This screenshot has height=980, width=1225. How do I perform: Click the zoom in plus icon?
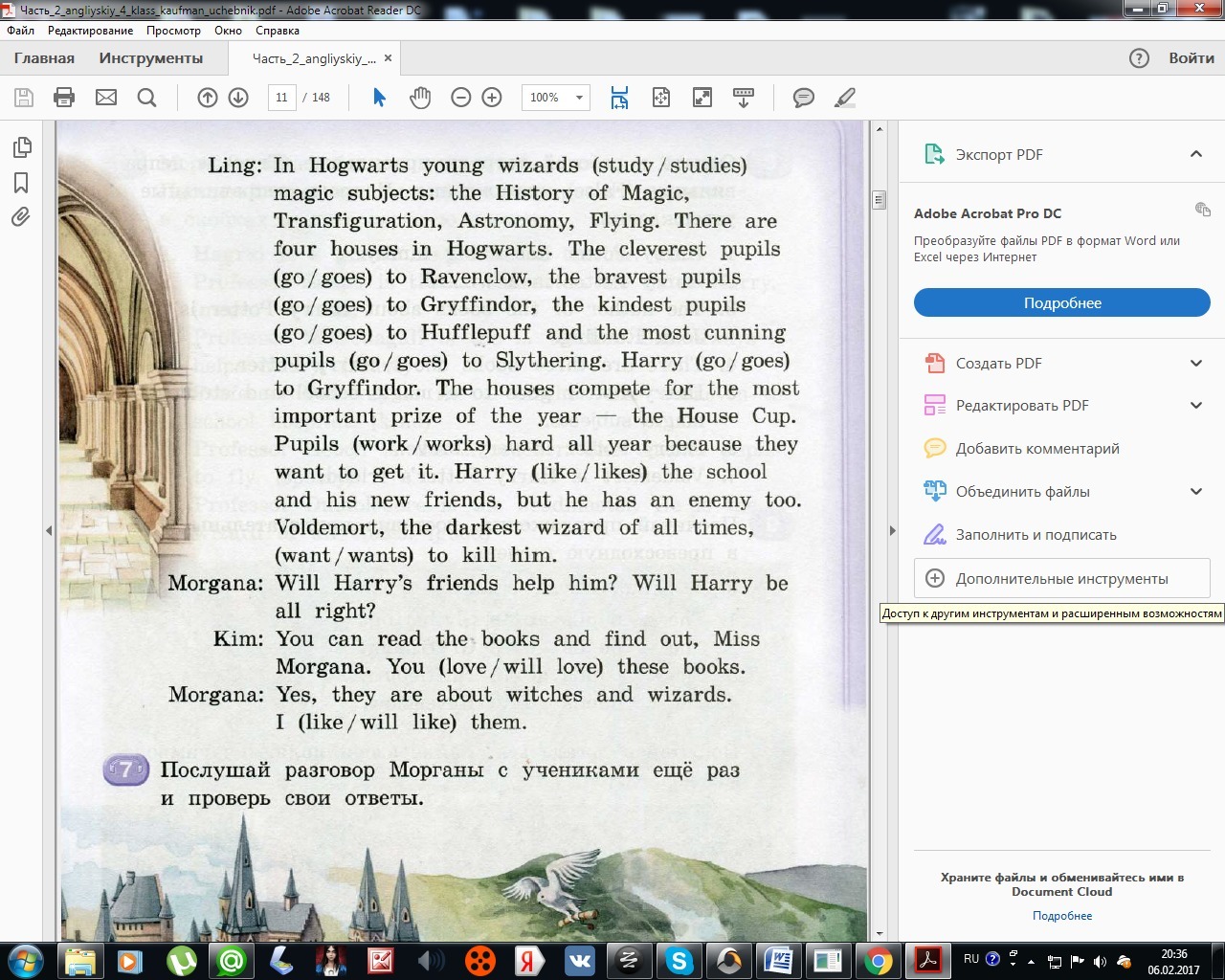(x=492, y=98)
